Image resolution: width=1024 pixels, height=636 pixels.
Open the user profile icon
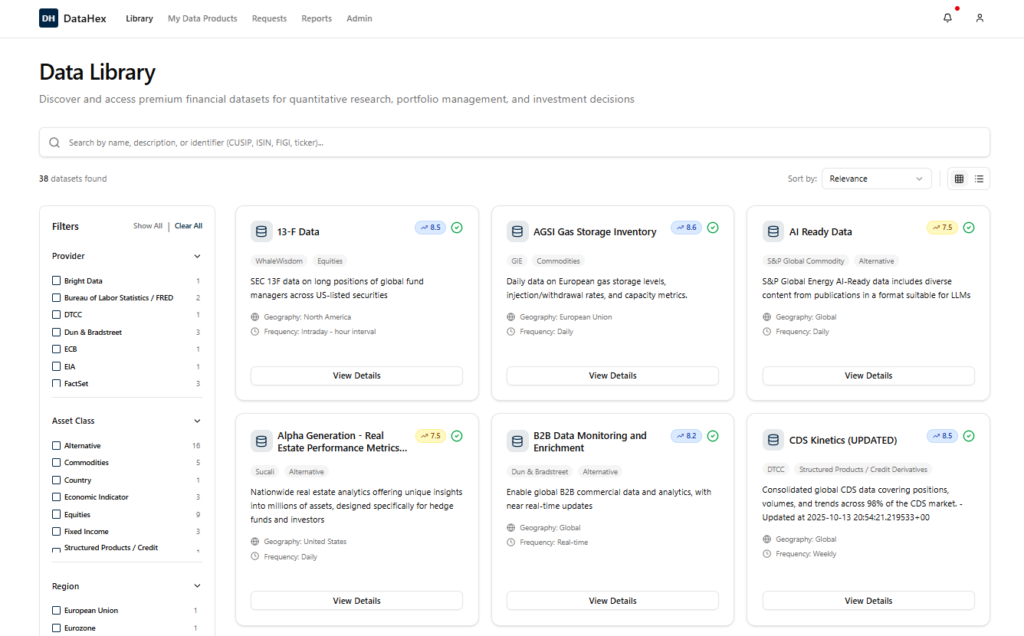point(980,18)
